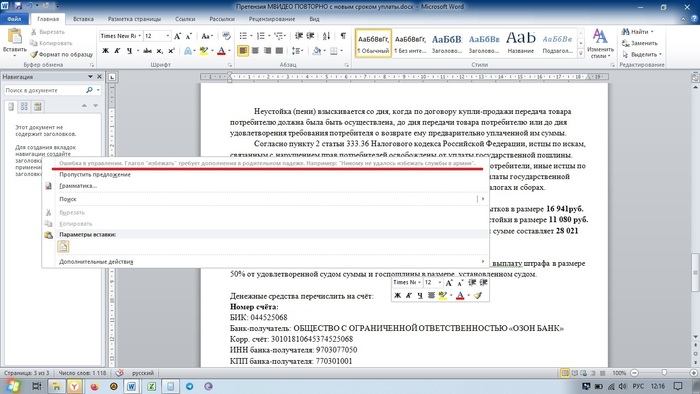Viewport: 700px width, 394px height.
Task: Click mini toolbar highlight color
Action: 442,295
